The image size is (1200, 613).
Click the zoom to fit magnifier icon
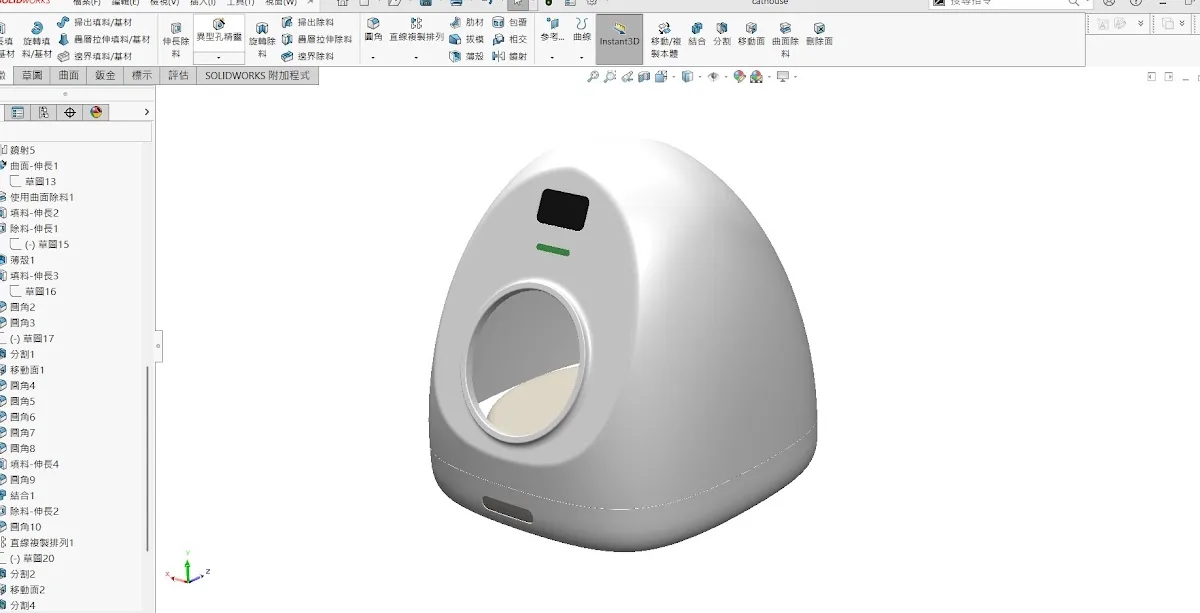(593, 77)
